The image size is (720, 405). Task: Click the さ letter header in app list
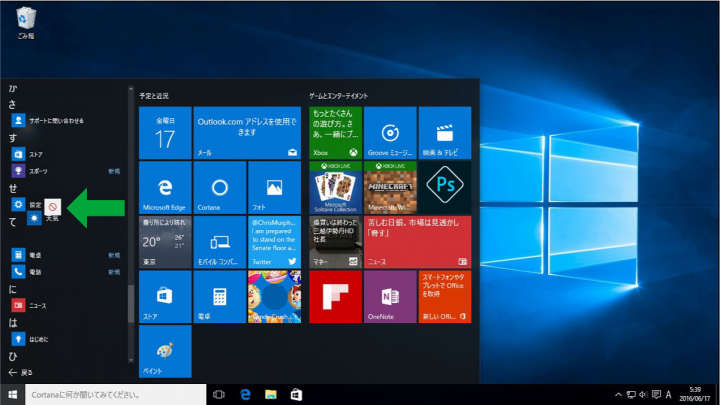click(13, 104)
